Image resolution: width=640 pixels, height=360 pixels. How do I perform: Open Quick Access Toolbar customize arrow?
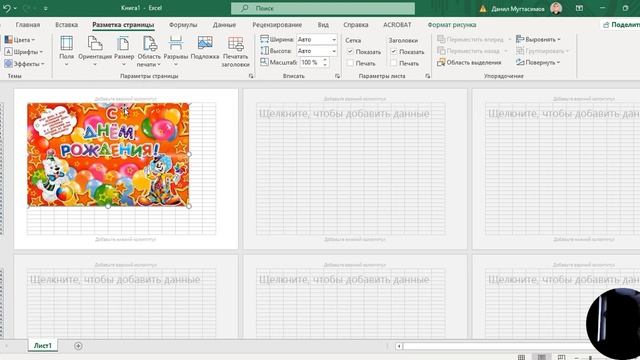(45, 8)
